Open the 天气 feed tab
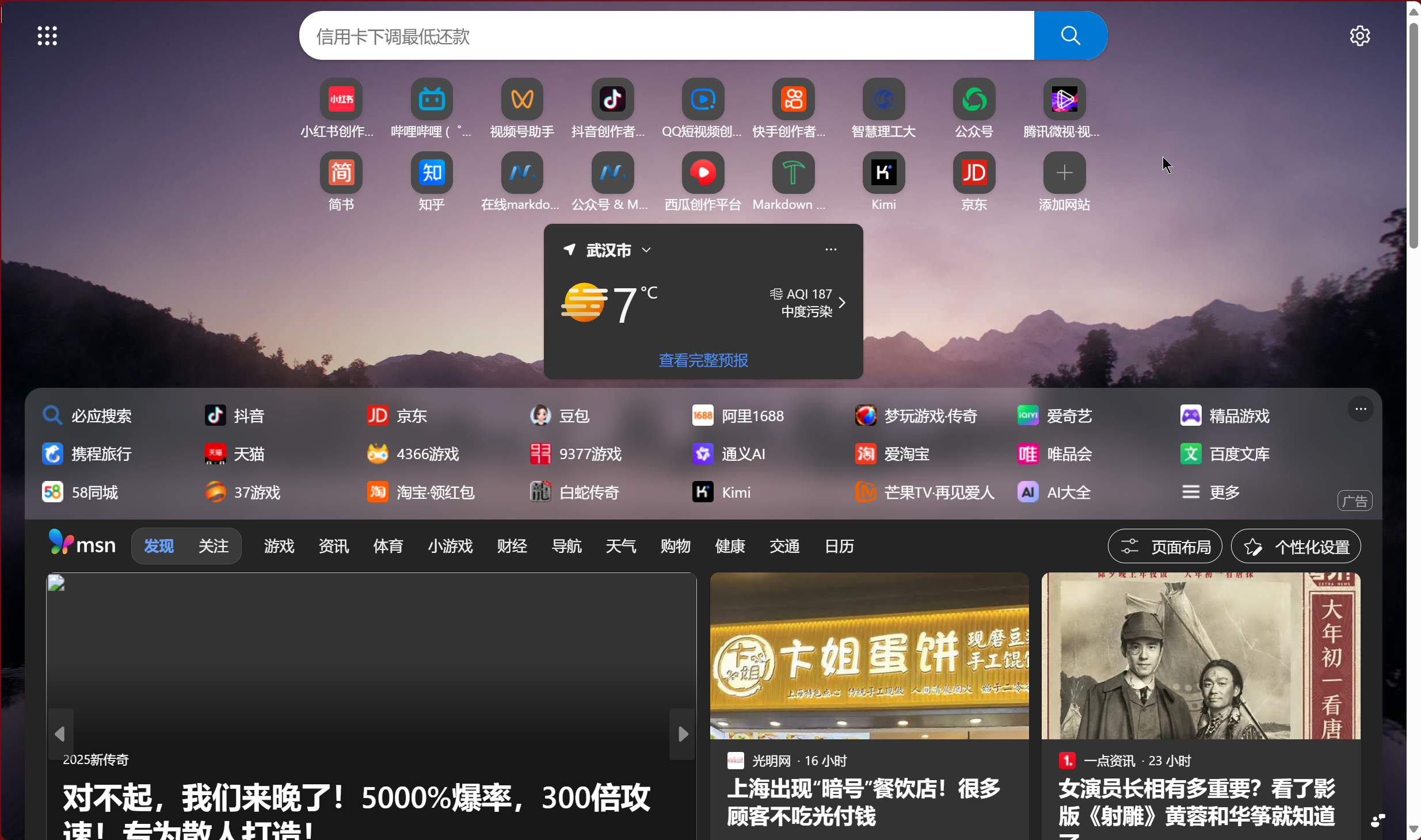 [x=621, y=545]
